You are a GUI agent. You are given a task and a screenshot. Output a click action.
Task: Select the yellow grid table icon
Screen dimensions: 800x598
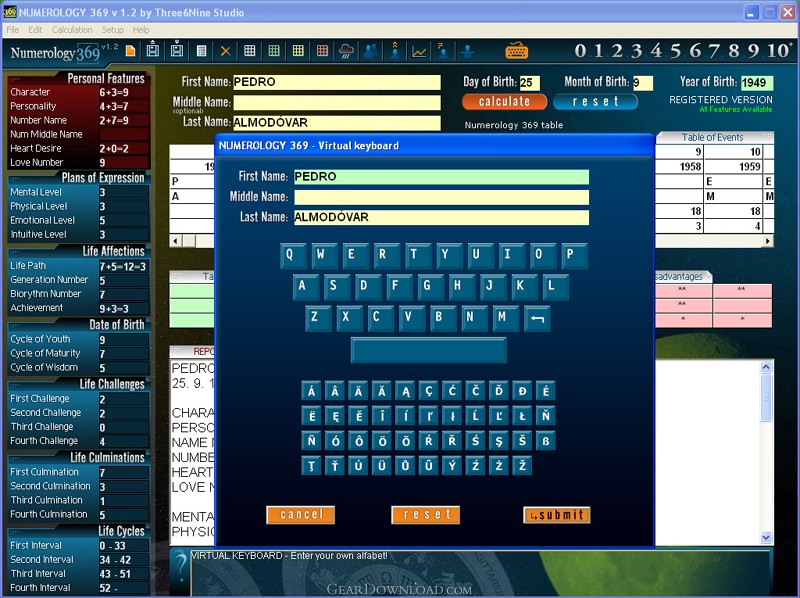pos(298,51)
